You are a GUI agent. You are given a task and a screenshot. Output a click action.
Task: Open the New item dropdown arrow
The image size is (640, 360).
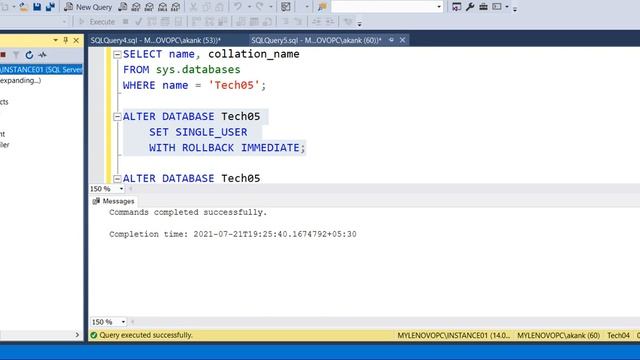coord(13,7)
